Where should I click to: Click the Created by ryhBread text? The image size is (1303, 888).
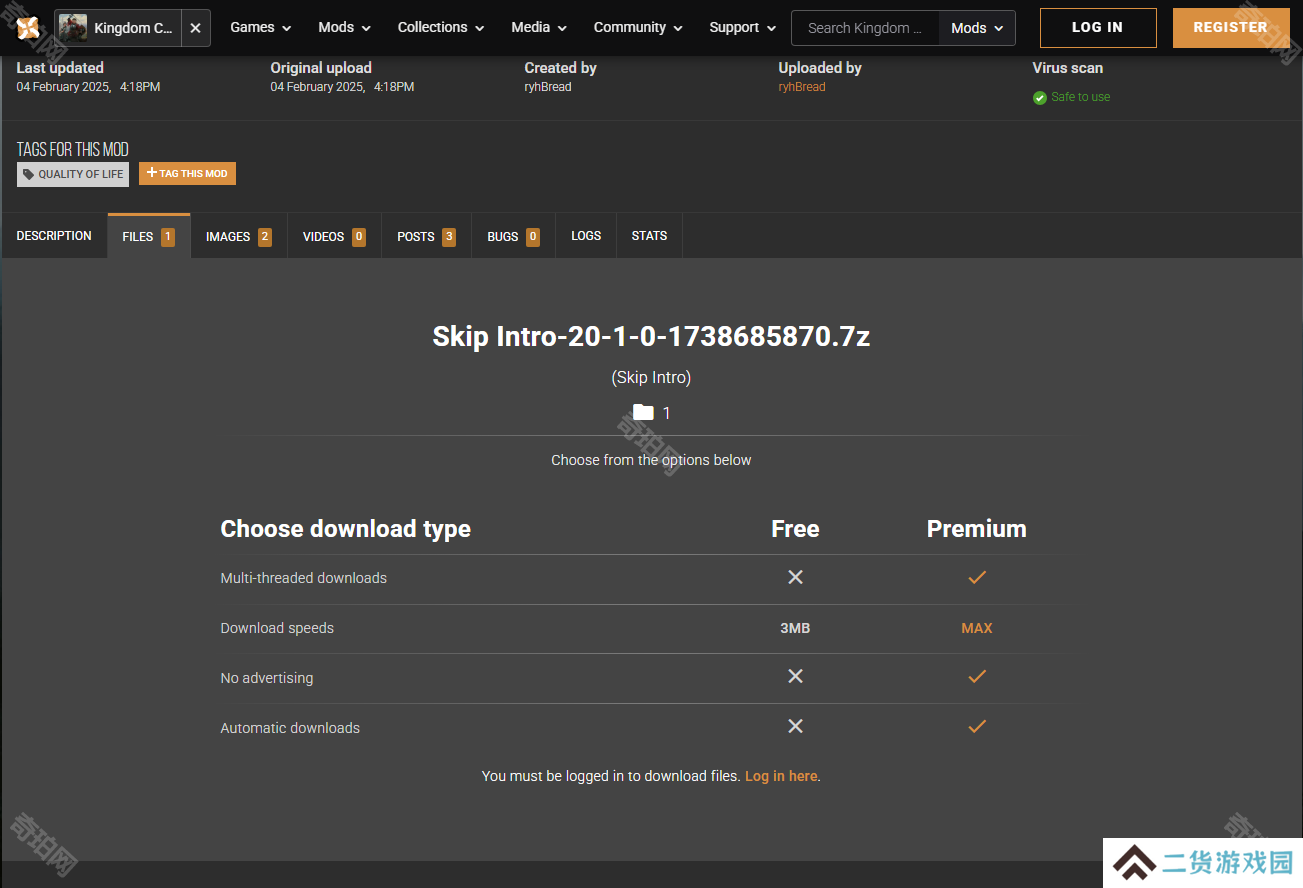(x=548, y=87)
